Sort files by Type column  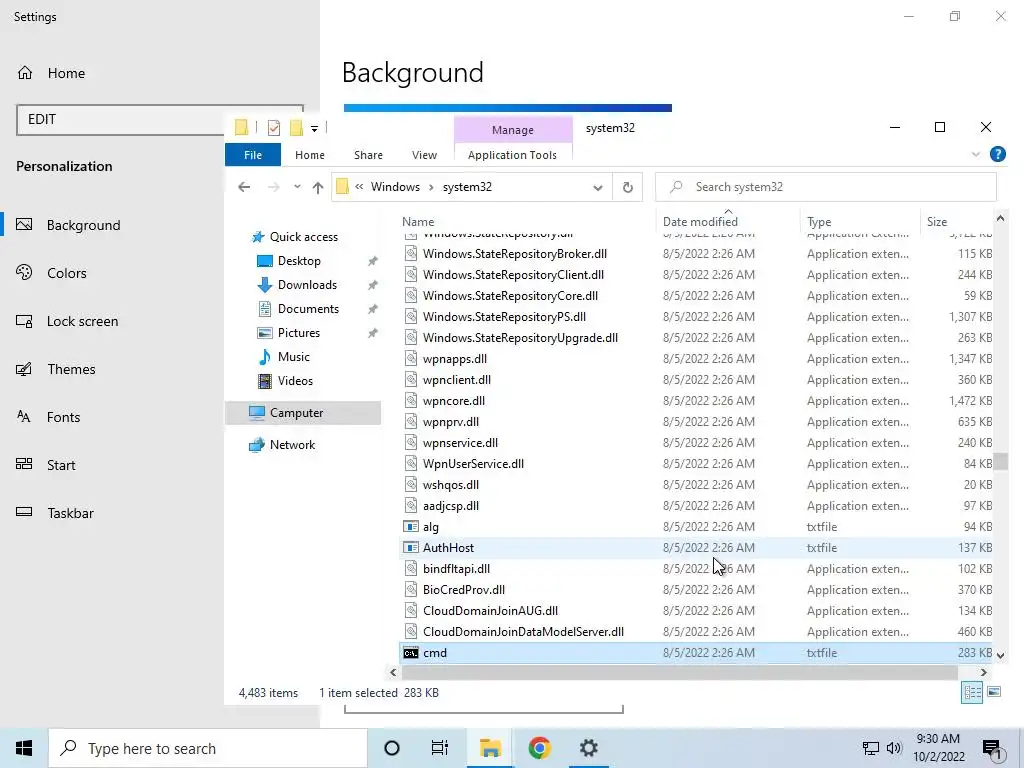819,221
